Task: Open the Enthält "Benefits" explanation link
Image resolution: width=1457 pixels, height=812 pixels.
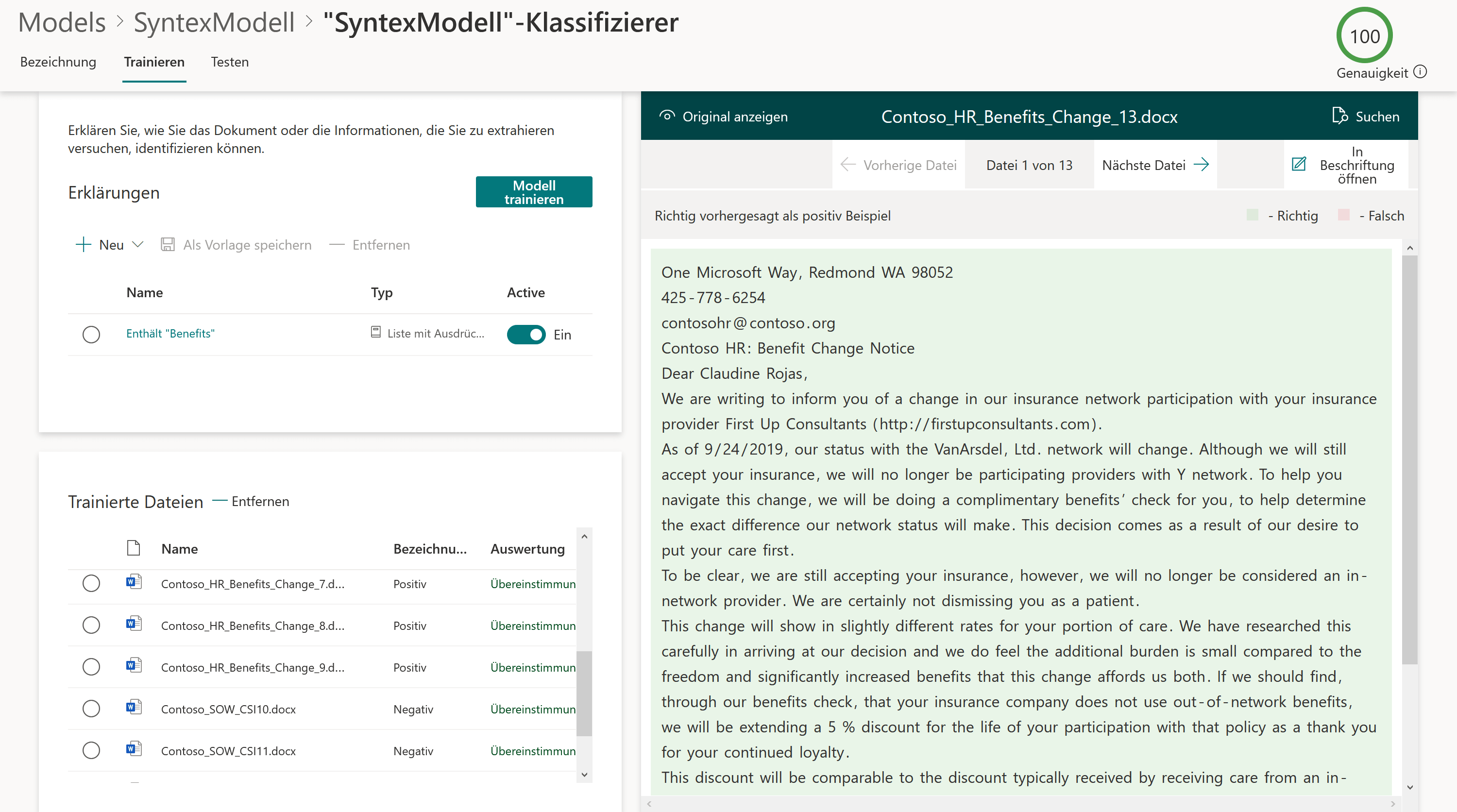Action: point(170,333)
